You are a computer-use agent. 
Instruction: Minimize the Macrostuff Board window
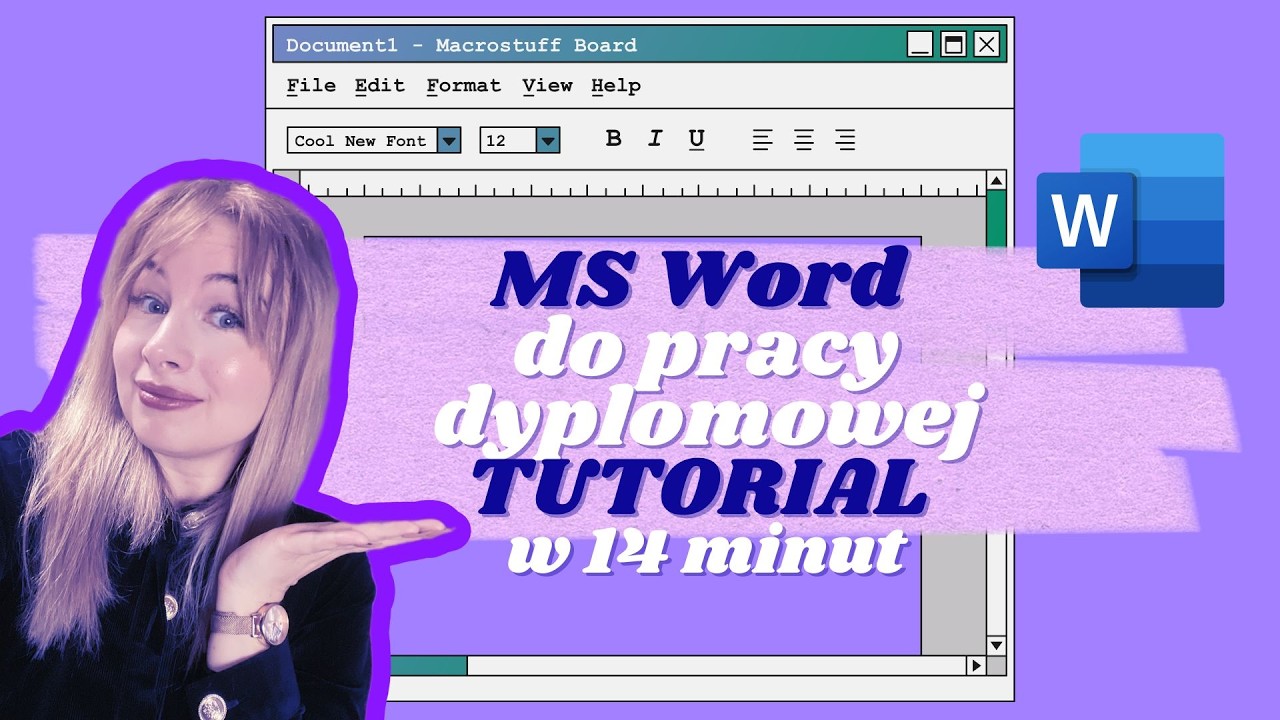click(920, 44)
